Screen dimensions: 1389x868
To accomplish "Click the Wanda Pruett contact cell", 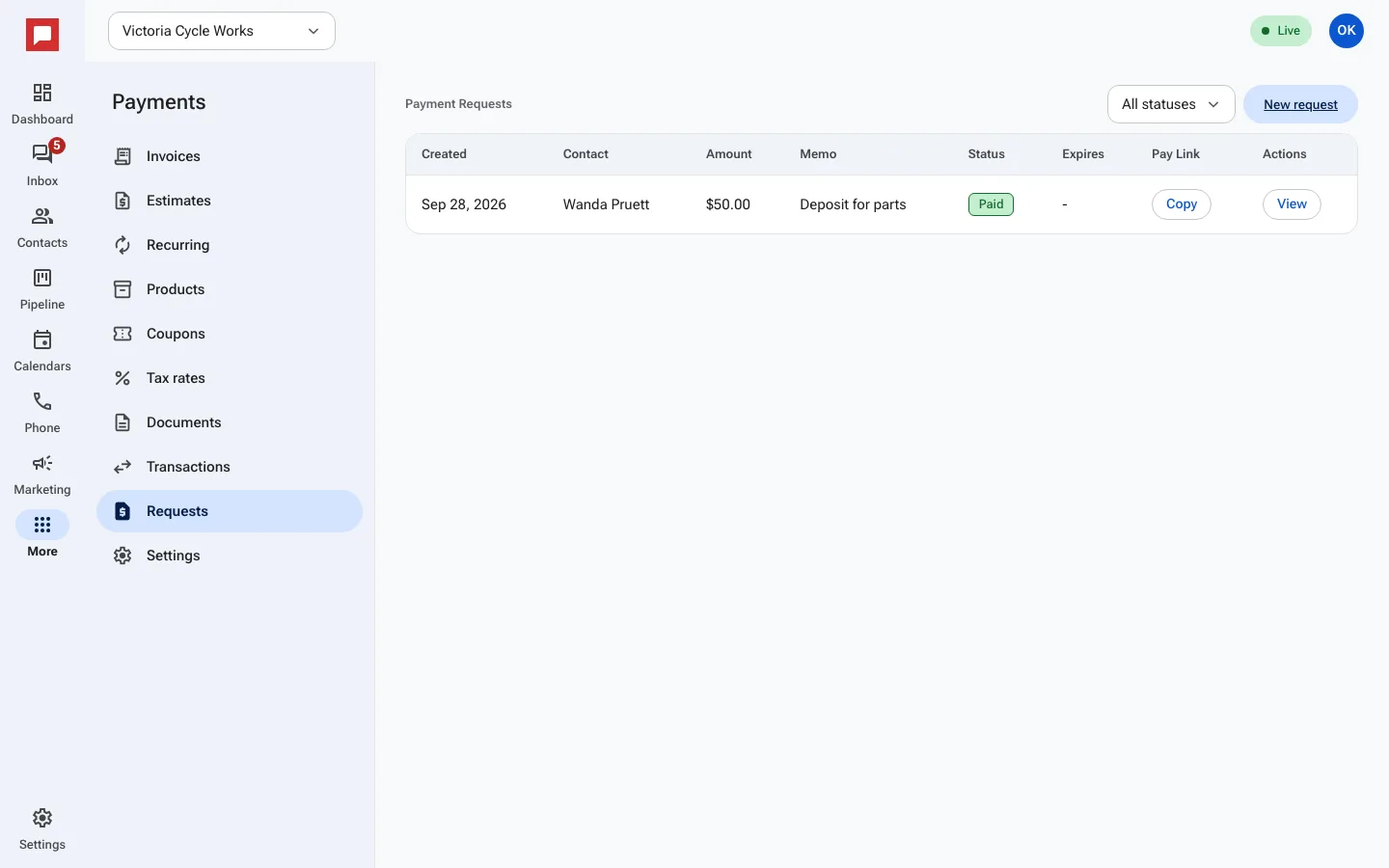I will tap(606, 204).
